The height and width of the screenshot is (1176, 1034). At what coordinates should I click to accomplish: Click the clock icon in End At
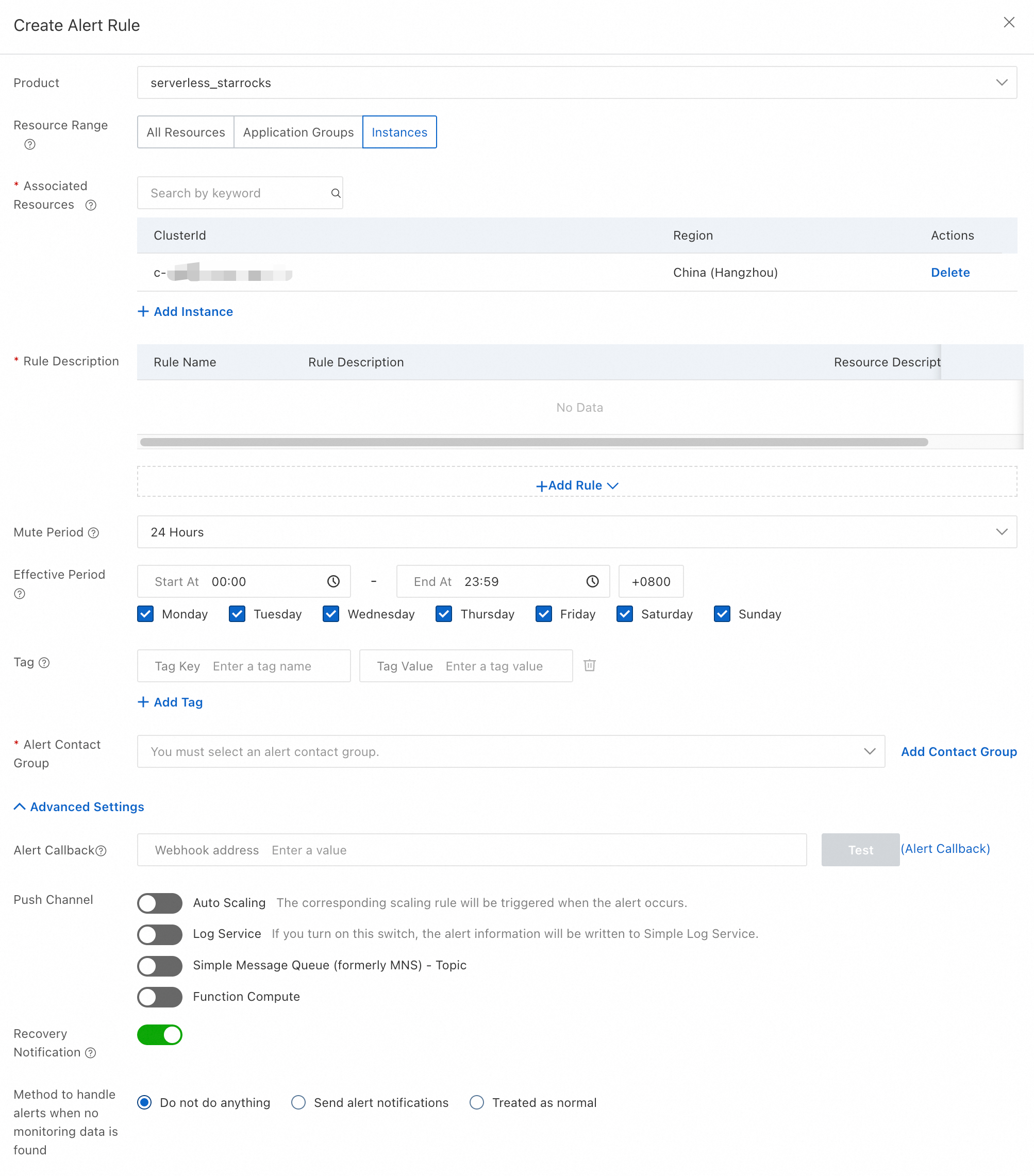[x=593, y=582]
